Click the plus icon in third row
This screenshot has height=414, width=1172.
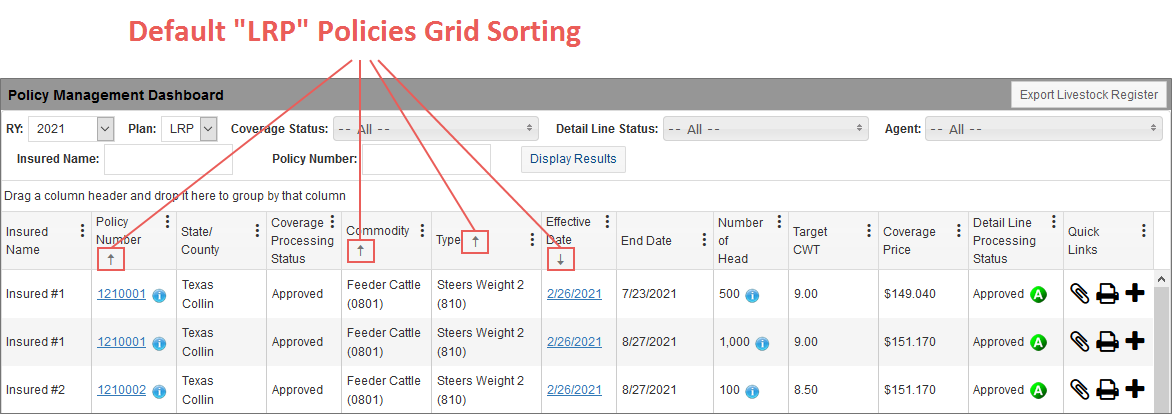(x=1134, y=389)
